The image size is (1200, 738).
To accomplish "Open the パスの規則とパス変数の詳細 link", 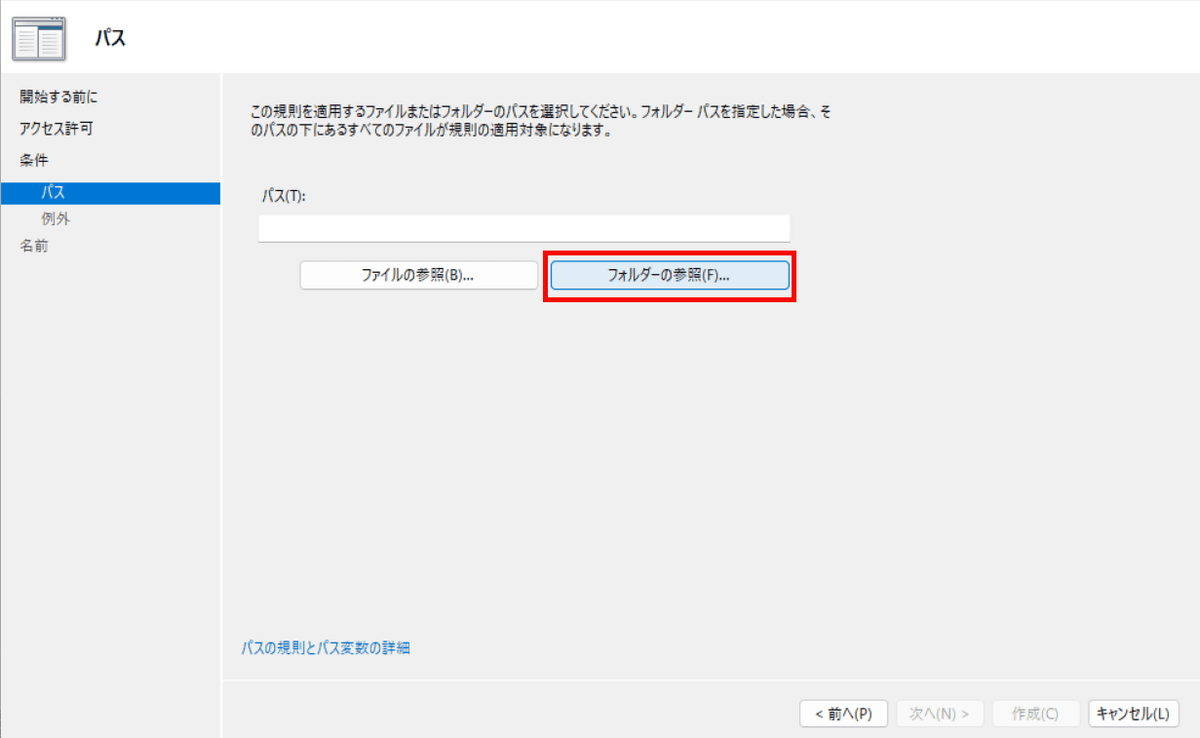I will pos(326,648).
